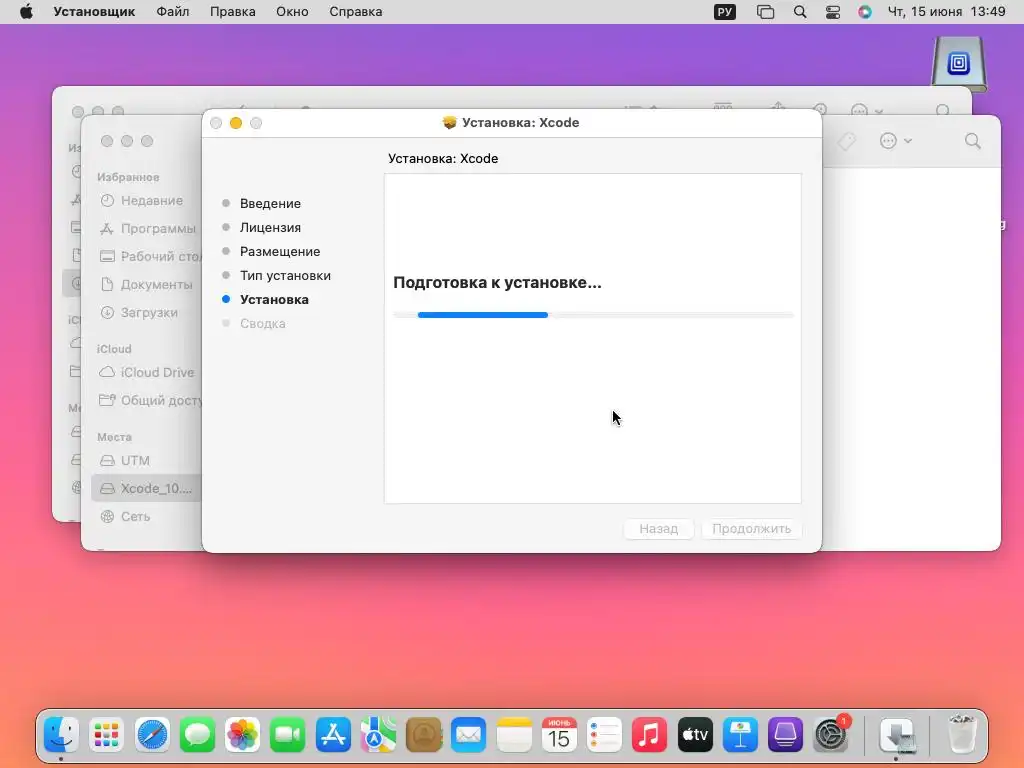Click the Продолжить button in the installer

tap(751, 528)
